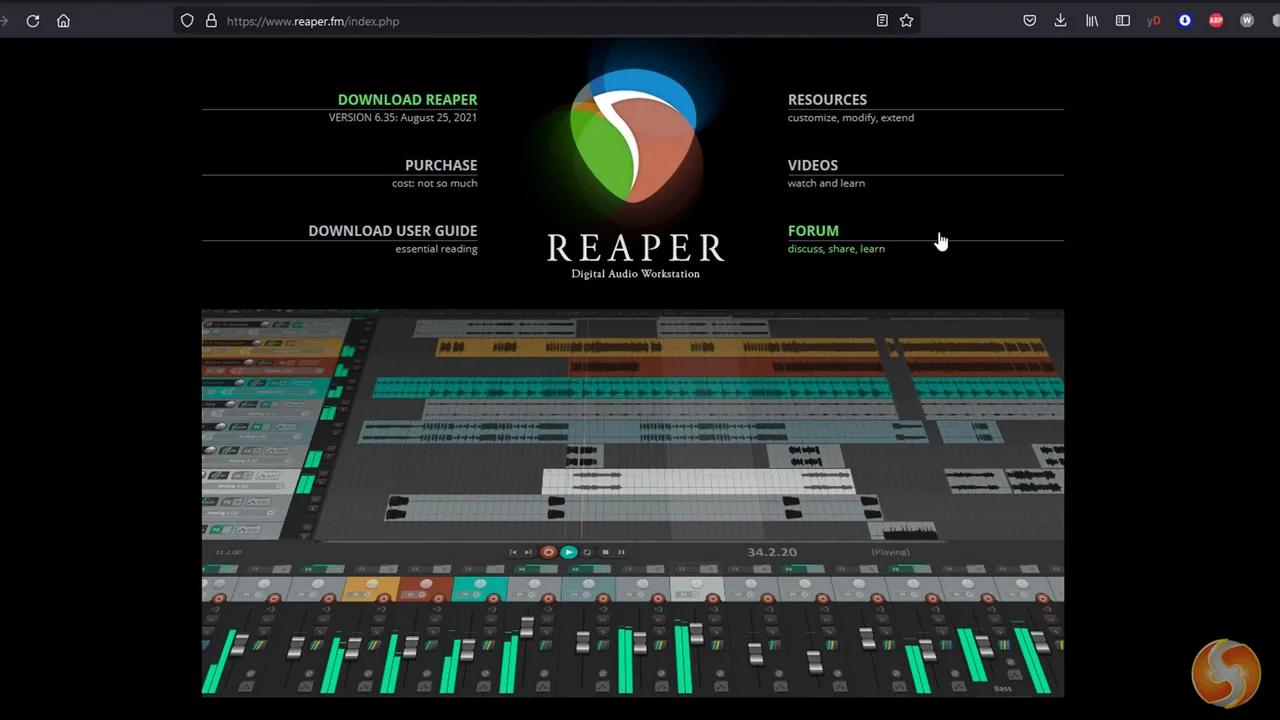Screen dimensions: 1280x720
Task: Click the "discuss, share, learn" text
Action: (x=836, y=249)
